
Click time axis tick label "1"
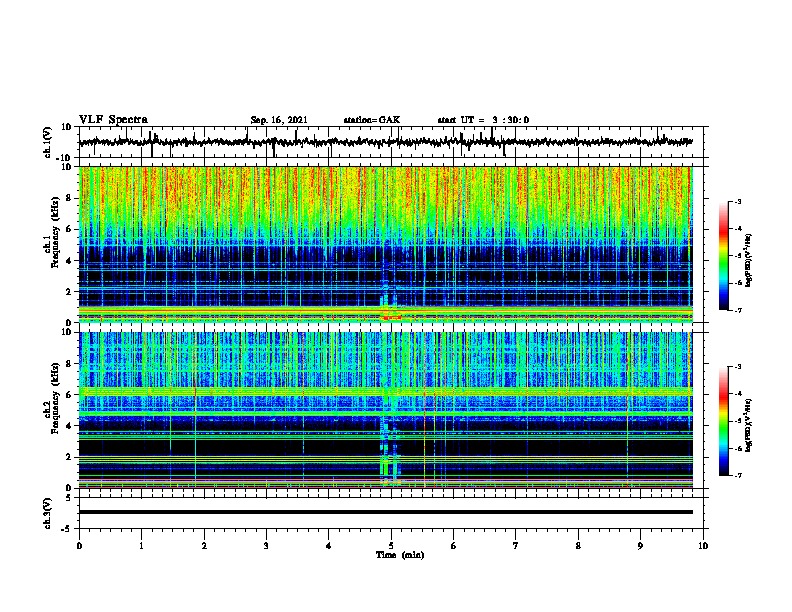tap(141, 546)
